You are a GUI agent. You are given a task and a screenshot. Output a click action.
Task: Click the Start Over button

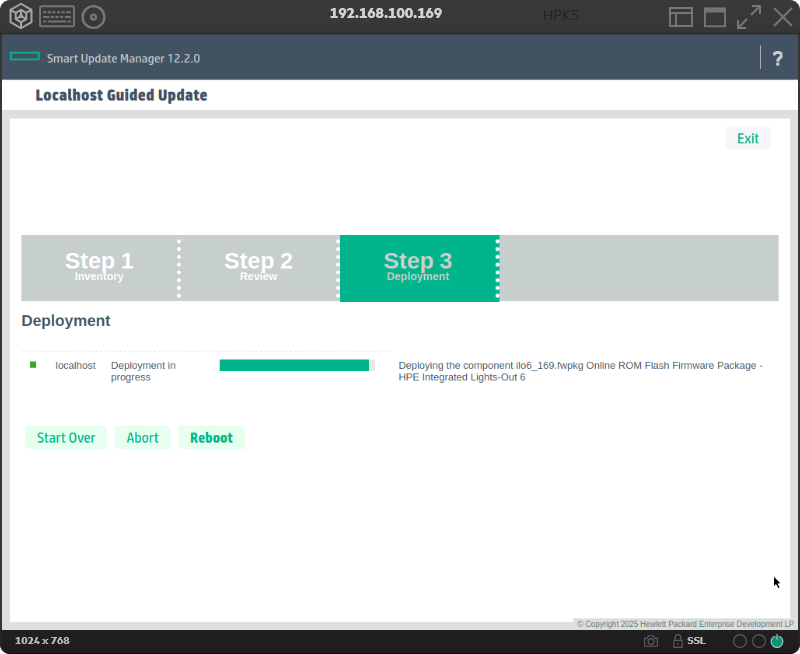click(66, 437)
